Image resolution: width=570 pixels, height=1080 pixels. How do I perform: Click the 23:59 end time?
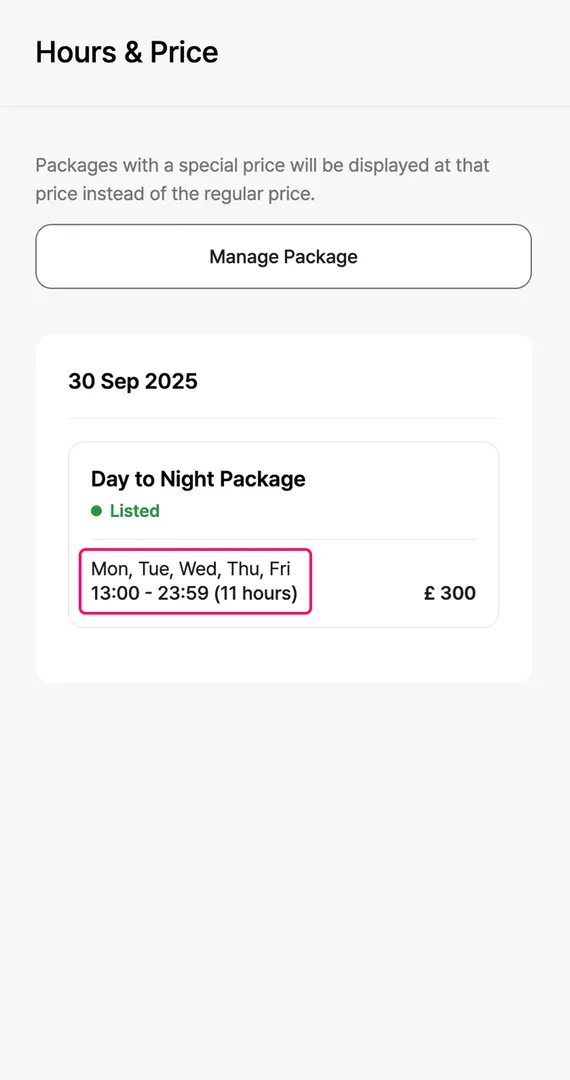[x=183, y=593]
